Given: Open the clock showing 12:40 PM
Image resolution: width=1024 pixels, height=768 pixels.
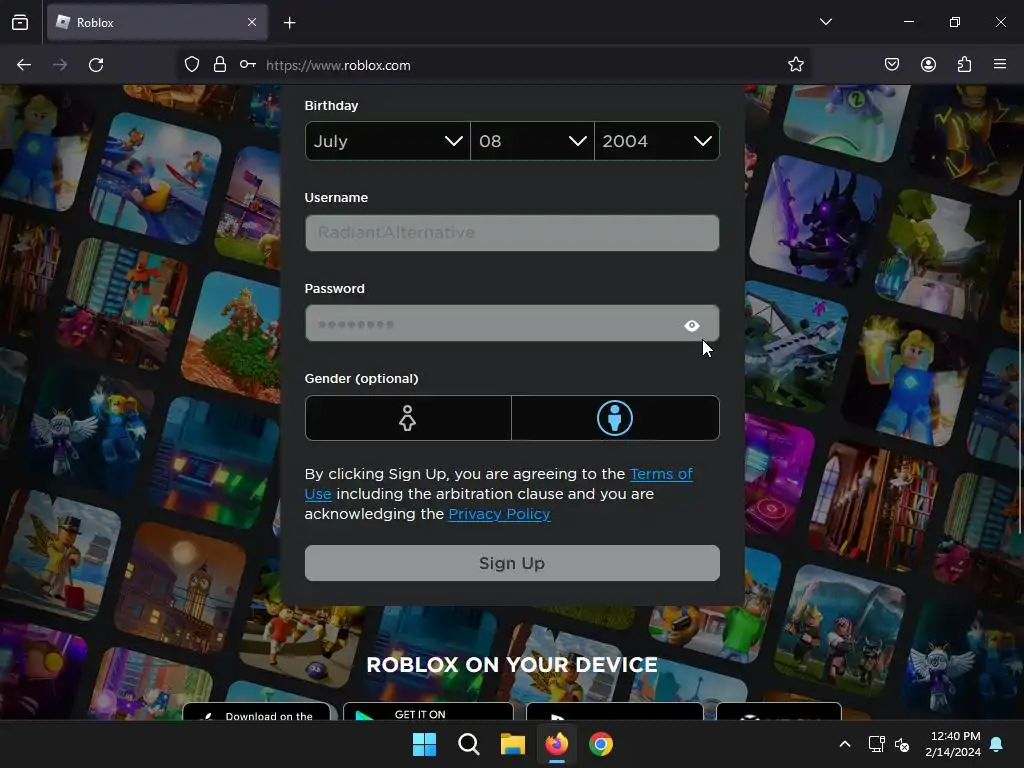Looking at the screenshot, I should [953, 744].
